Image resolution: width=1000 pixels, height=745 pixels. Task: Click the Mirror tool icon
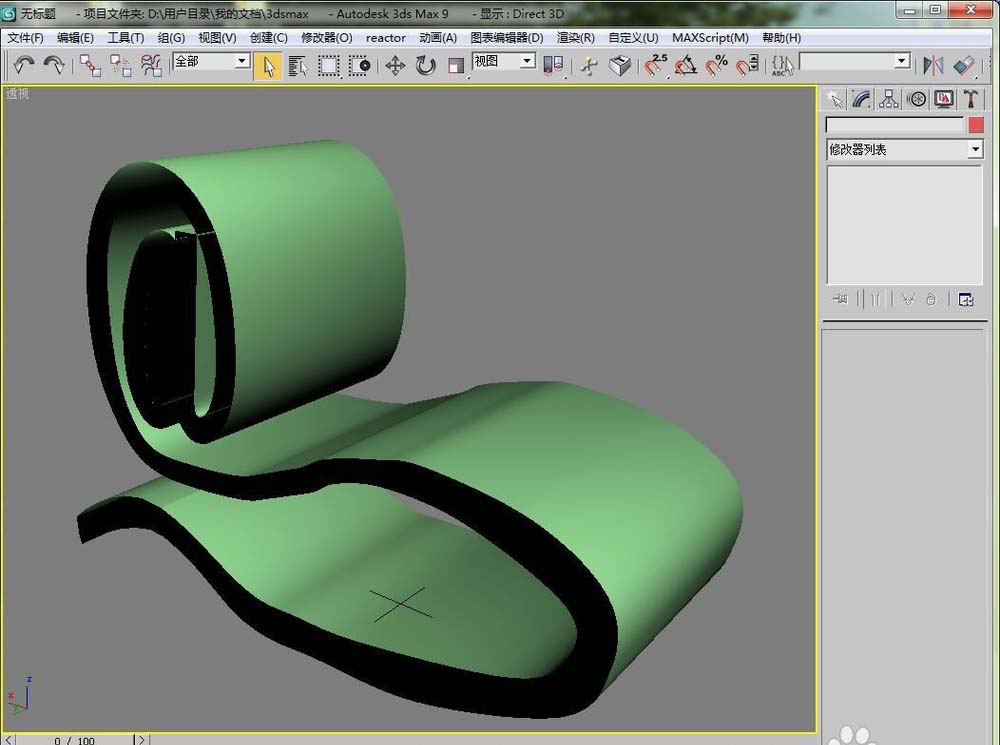pyautogui.click(x=933, y=65)
